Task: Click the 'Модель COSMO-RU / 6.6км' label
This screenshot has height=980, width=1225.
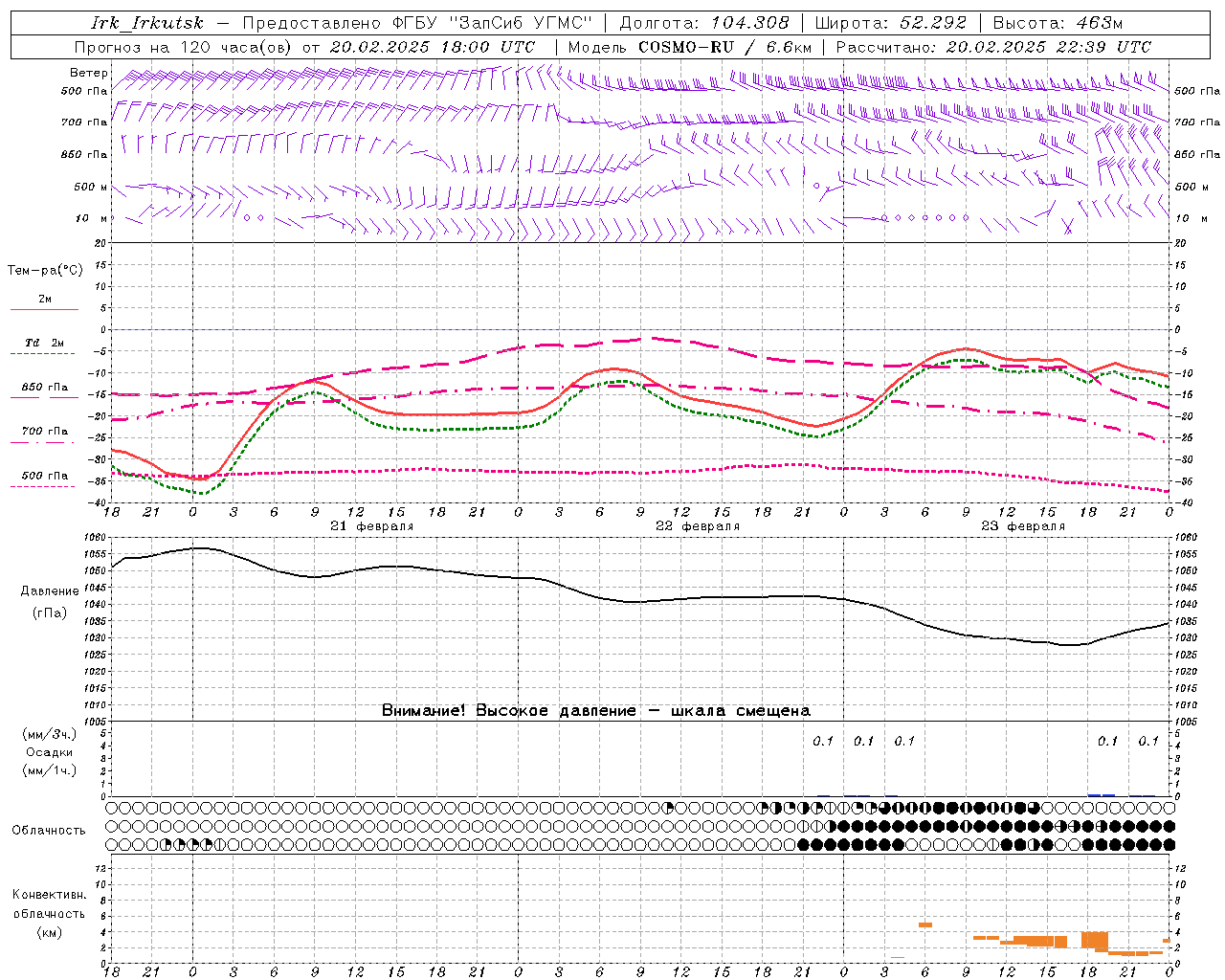Action: point(690,47)
